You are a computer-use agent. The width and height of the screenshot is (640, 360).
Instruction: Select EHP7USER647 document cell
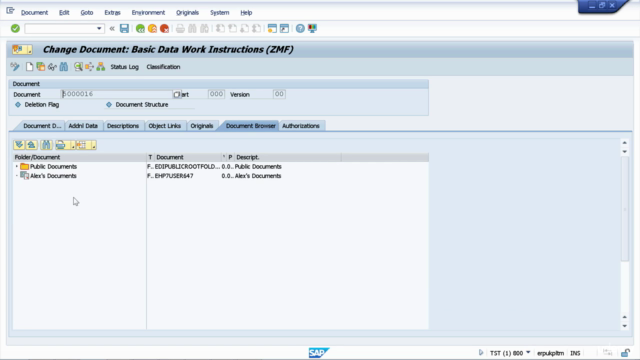174,176
